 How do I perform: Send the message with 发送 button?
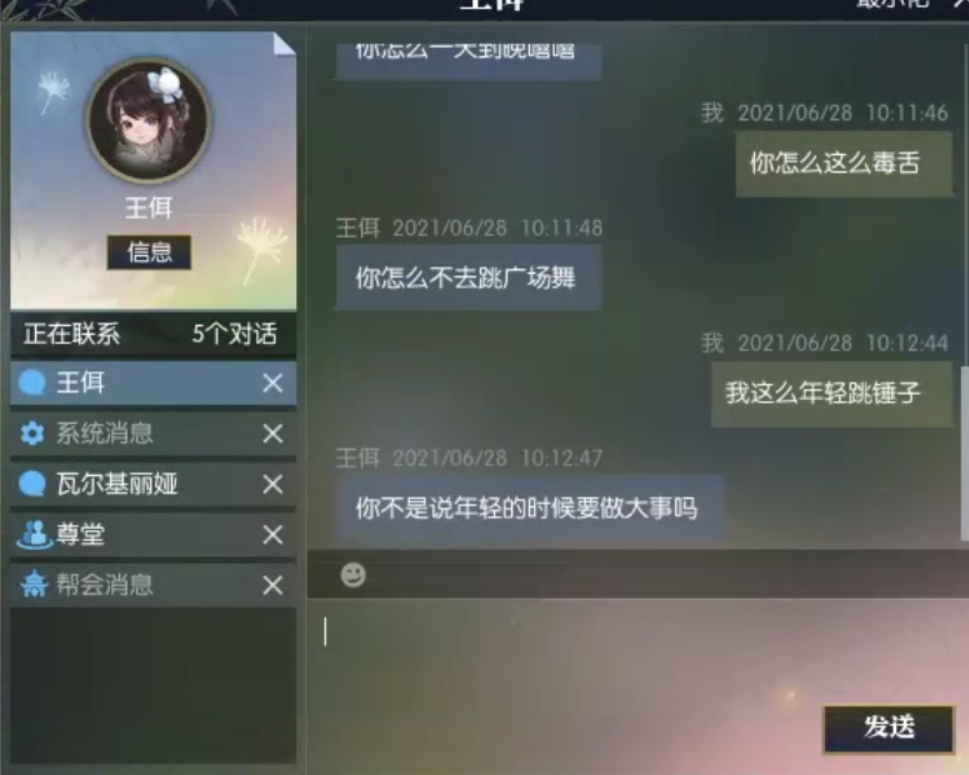[889, 729]
